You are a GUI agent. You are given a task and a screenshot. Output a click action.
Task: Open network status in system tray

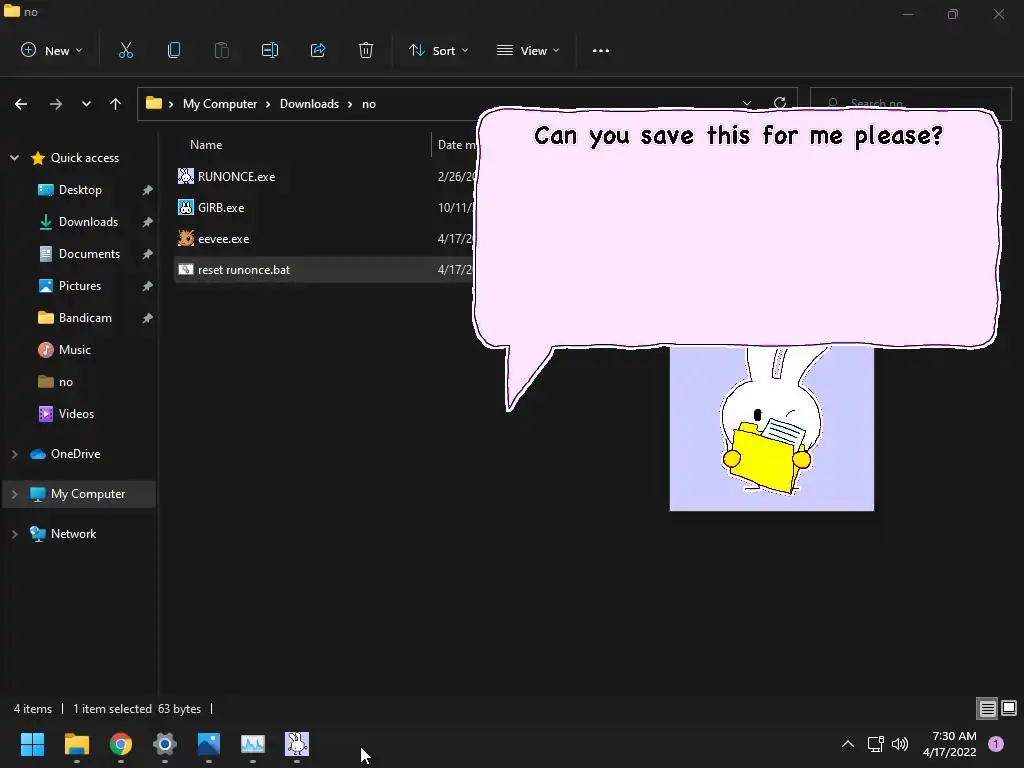876,744
